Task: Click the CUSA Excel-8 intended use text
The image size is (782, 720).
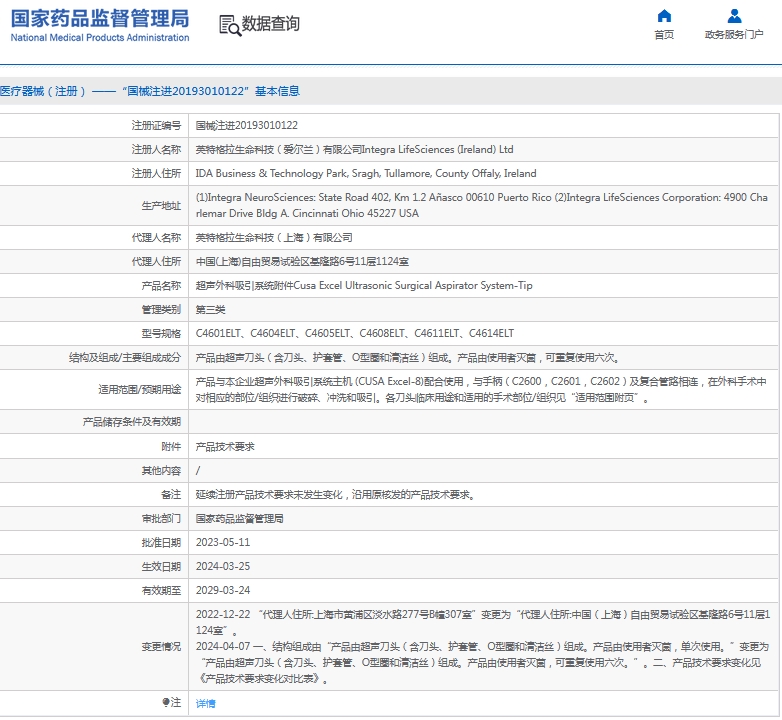Action: pos(481,389)
